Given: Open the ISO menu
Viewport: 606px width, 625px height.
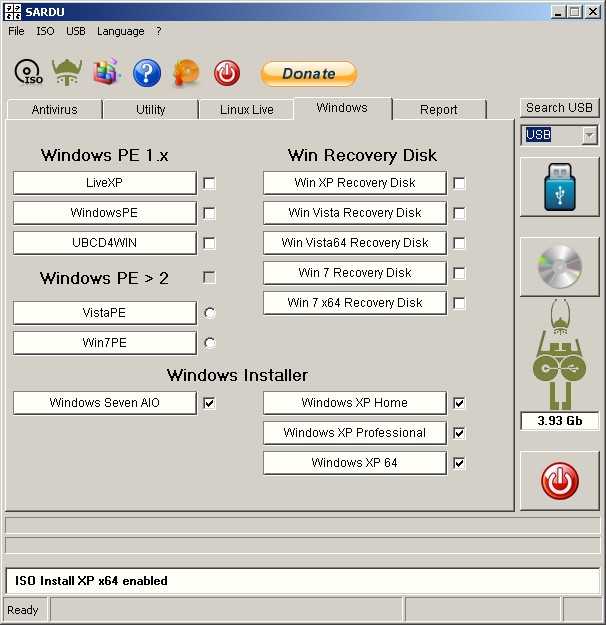Looking at the screenshot, I should [x=45, y=31].
